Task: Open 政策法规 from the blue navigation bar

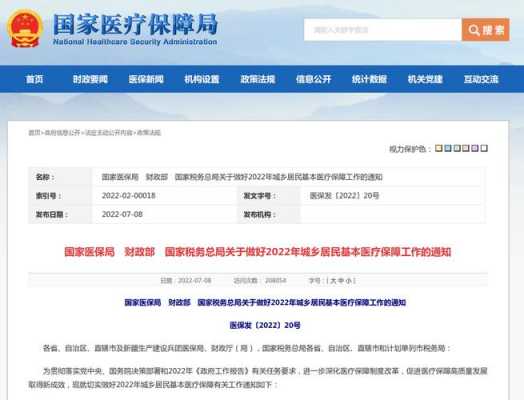Action: [258, 79]
